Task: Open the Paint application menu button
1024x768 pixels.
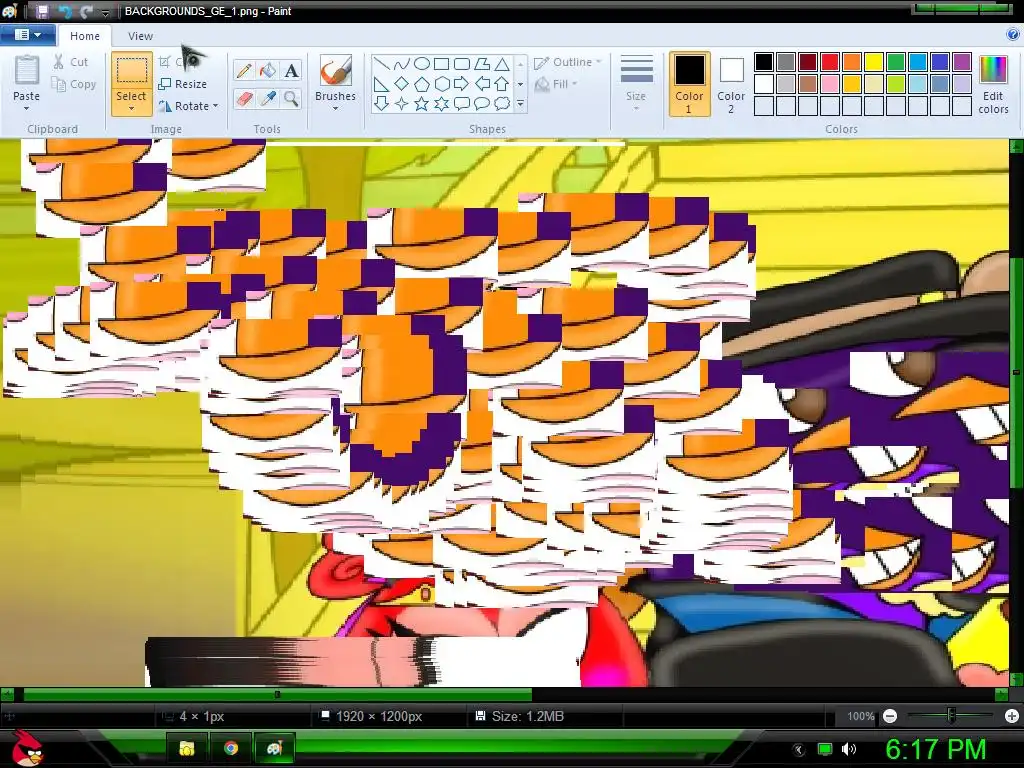Action: point(27,35)
